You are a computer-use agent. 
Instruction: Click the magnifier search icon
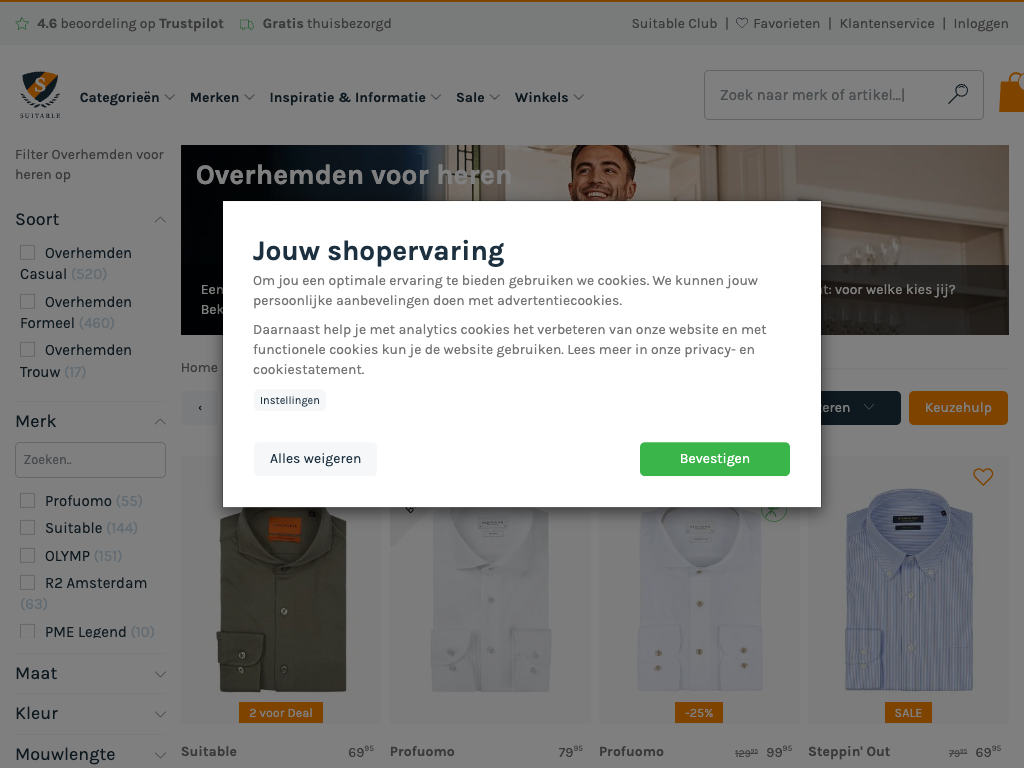957,94
